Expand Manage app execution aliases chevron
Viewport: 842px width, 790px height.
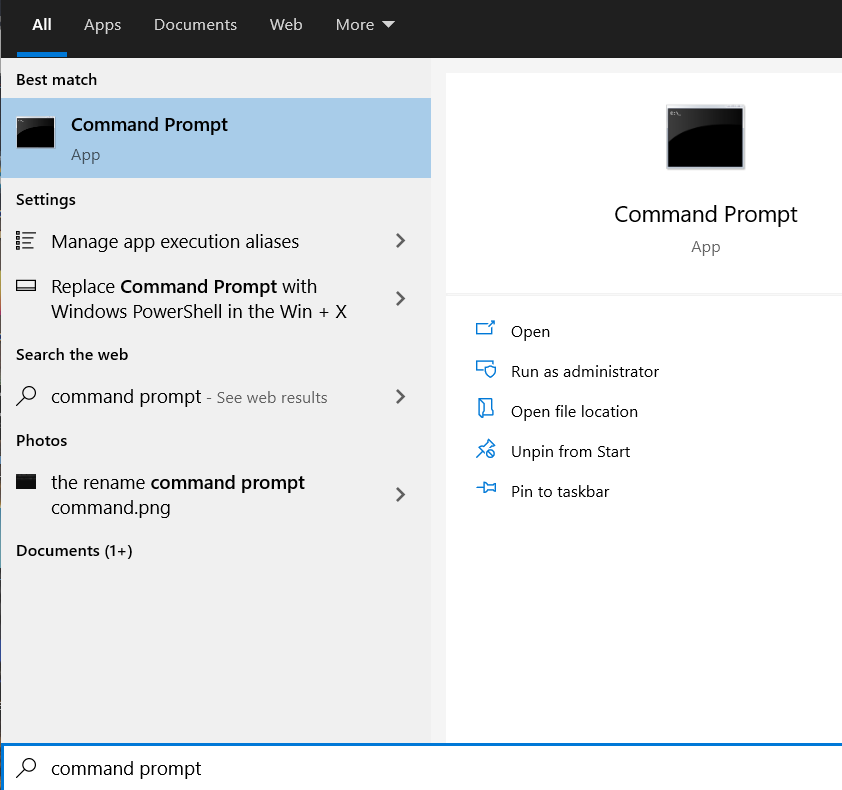tap(401, 241)
